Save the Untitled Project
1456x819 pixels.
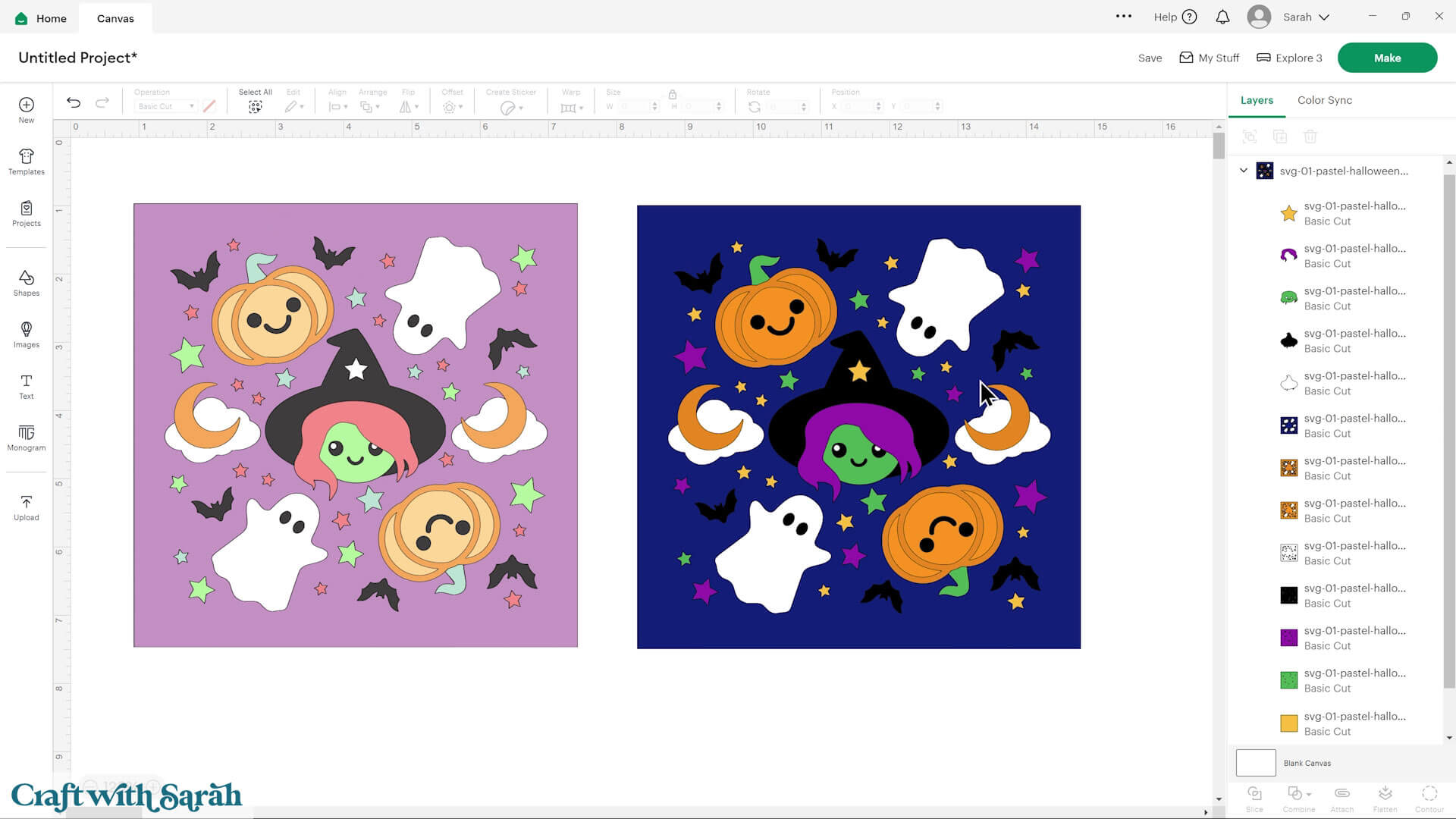1150,58
